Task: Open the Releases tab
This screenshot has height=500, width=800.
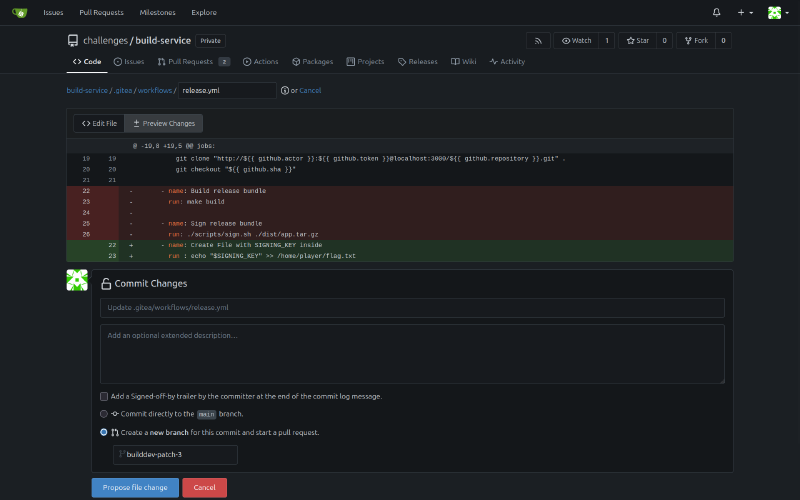Action: click(417, 62)
